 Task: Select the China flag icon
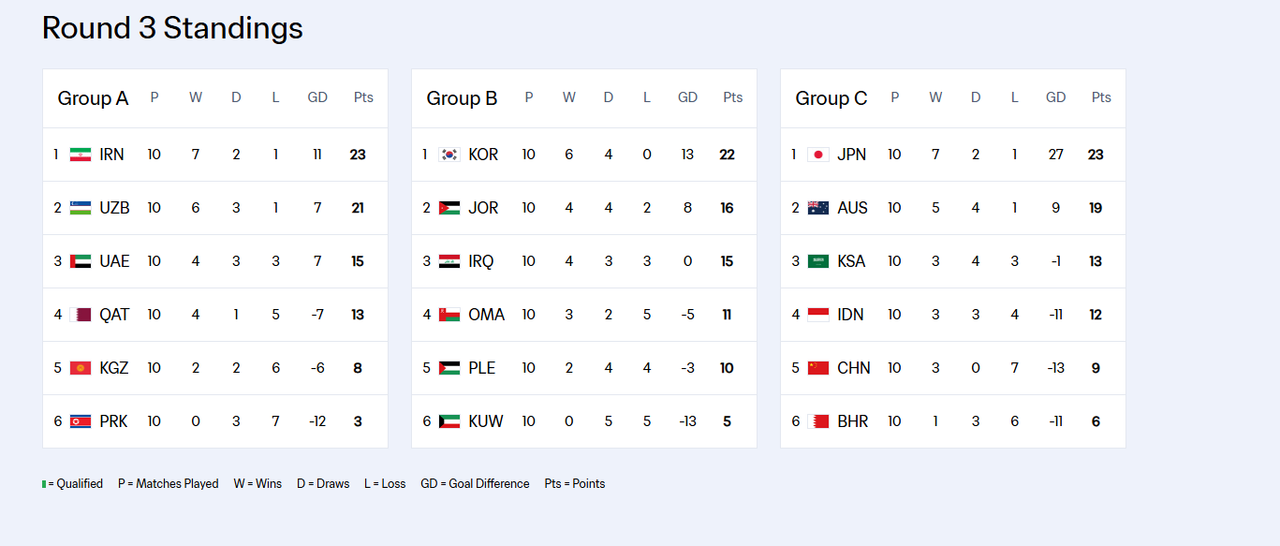coord(818,368)
